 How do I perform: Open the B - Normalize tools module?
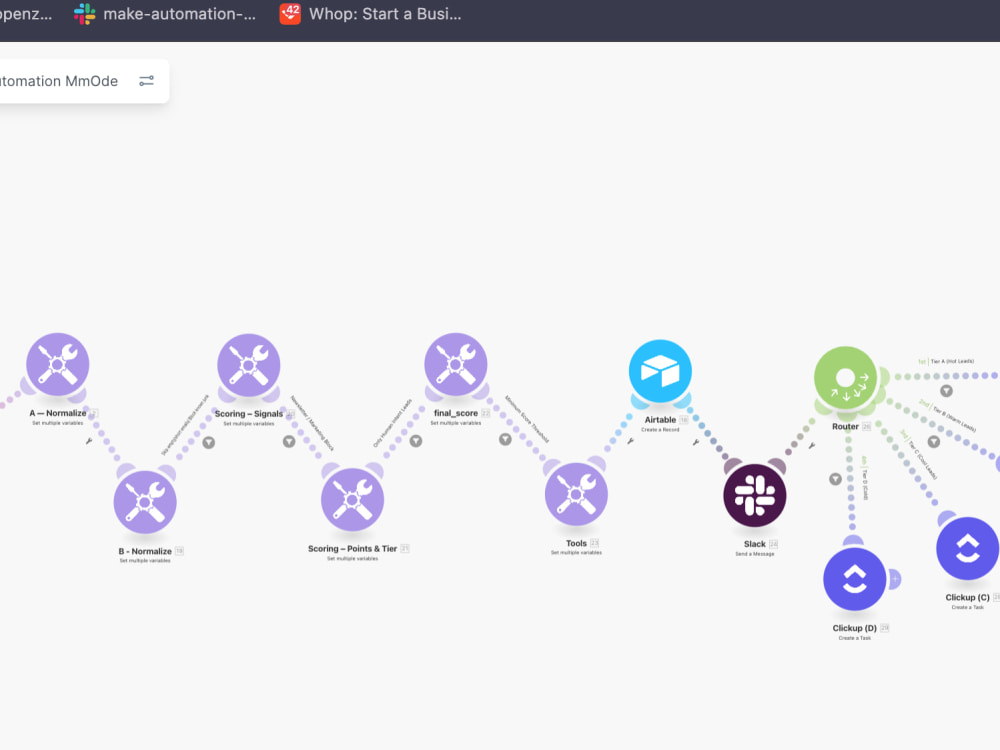click(145, 502)
